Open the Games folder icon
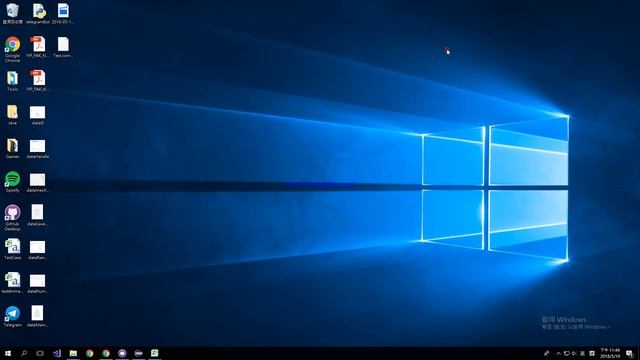Viewport: 640px width, 360px height. (12, 148)
